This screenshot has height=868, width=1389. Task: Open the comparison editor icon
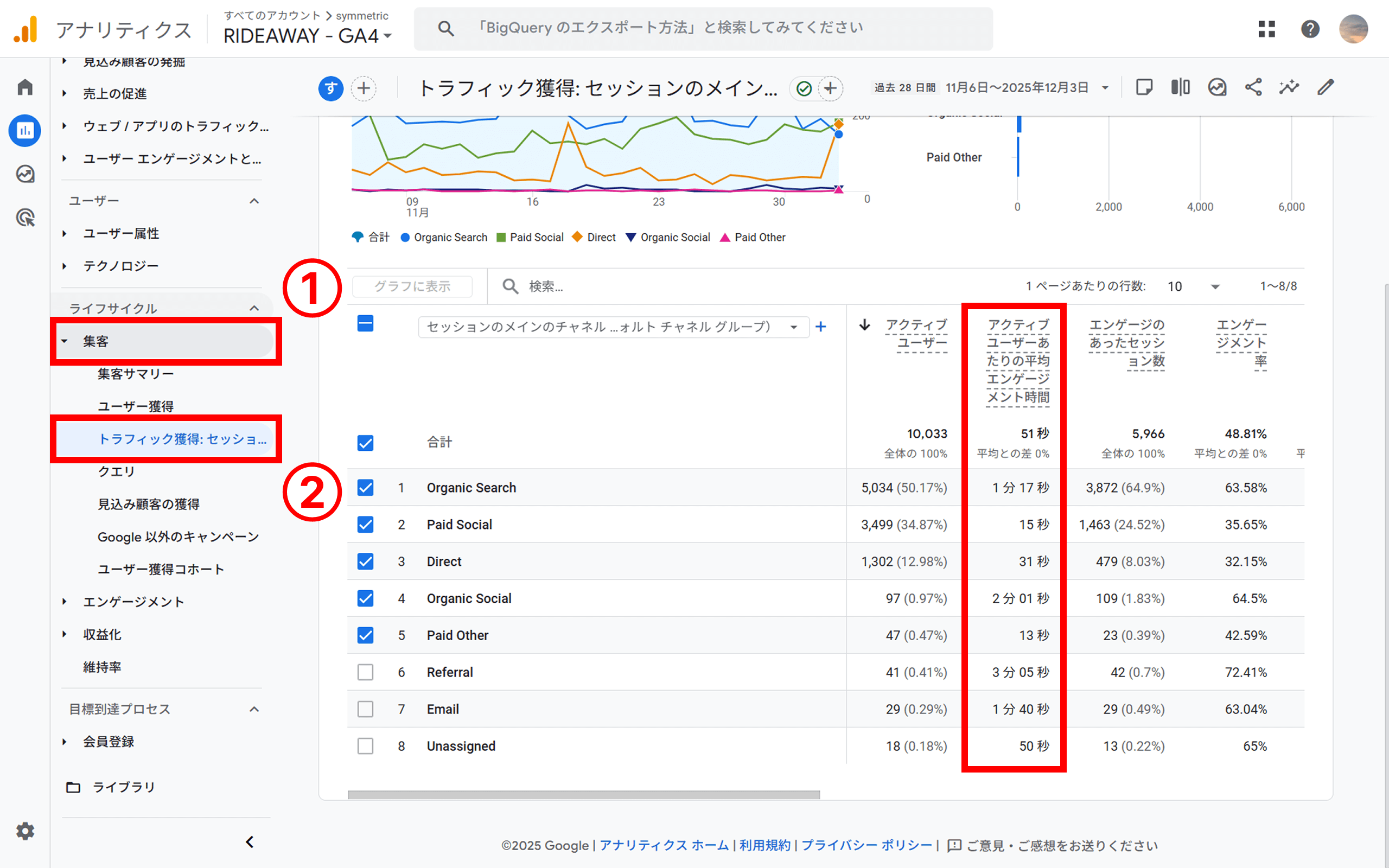coord(1180,87)
